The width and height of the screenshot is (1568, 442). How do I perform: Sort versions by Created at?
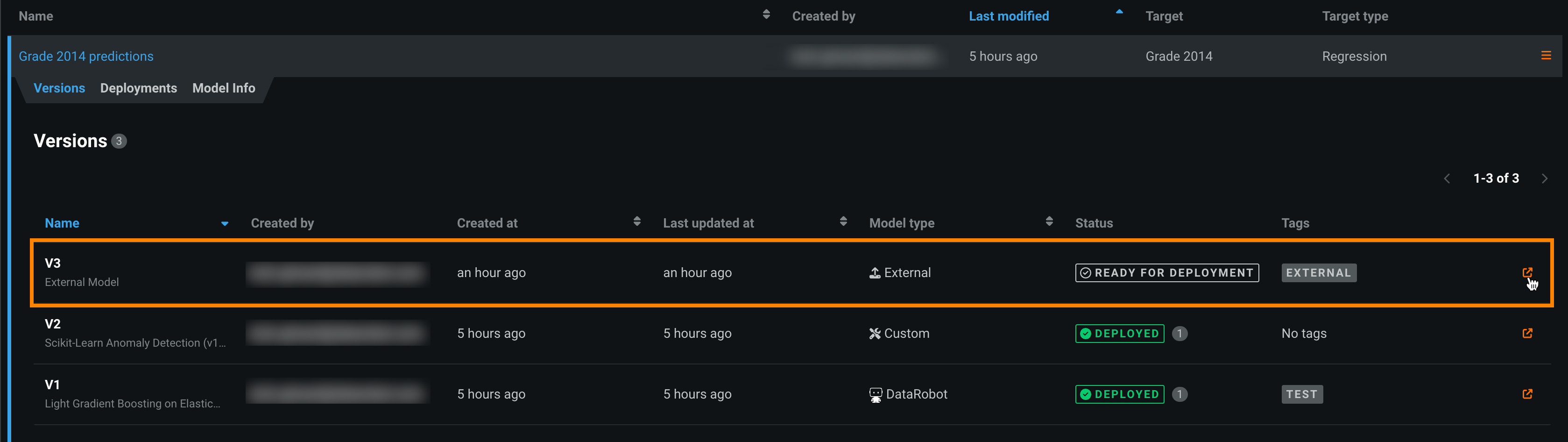coord(637,221)
